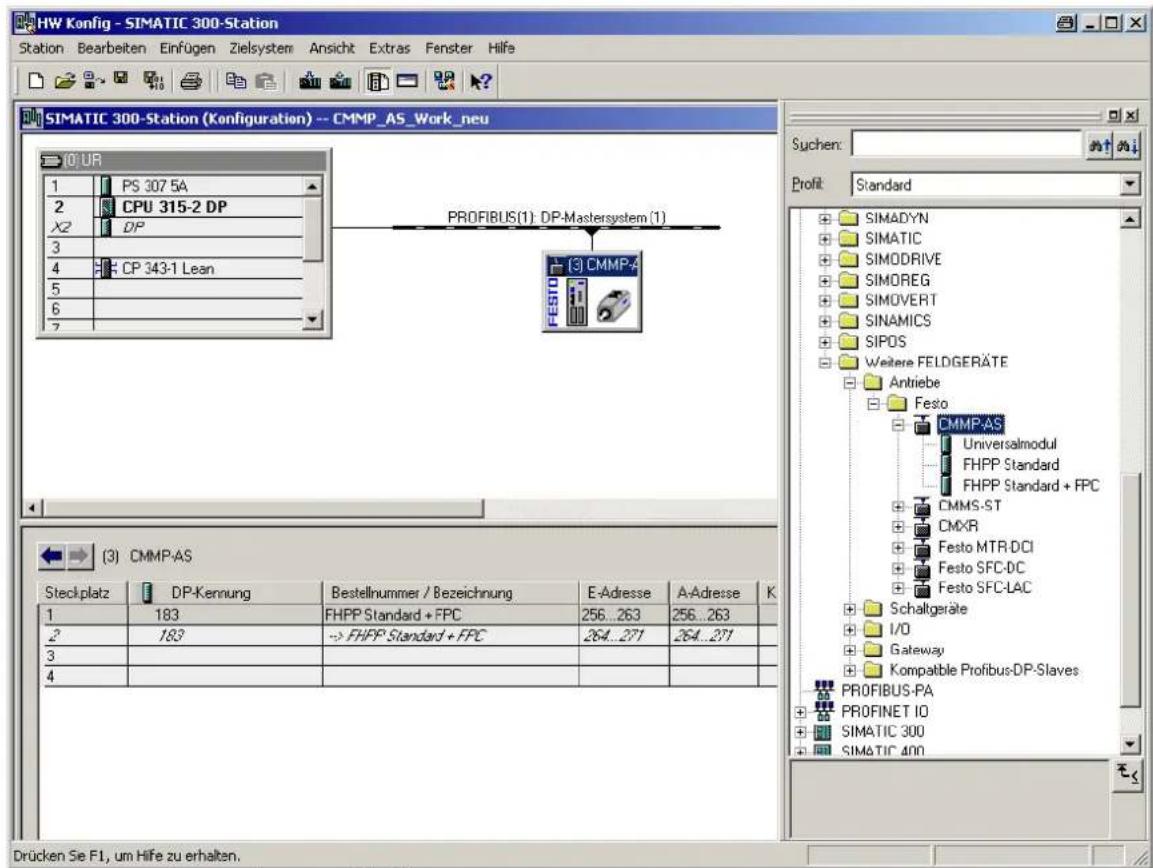Image resolution: width=1153 pixels, height=868 pixels.
Task: Click the rack scroll down arrow
Action: pos(313,319)
